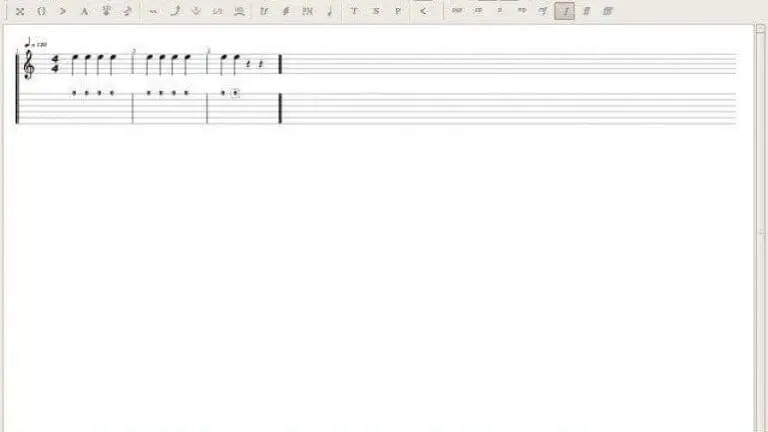Enable the accentuated note (>) effect

pyautogui.click(x=63, y=11)
